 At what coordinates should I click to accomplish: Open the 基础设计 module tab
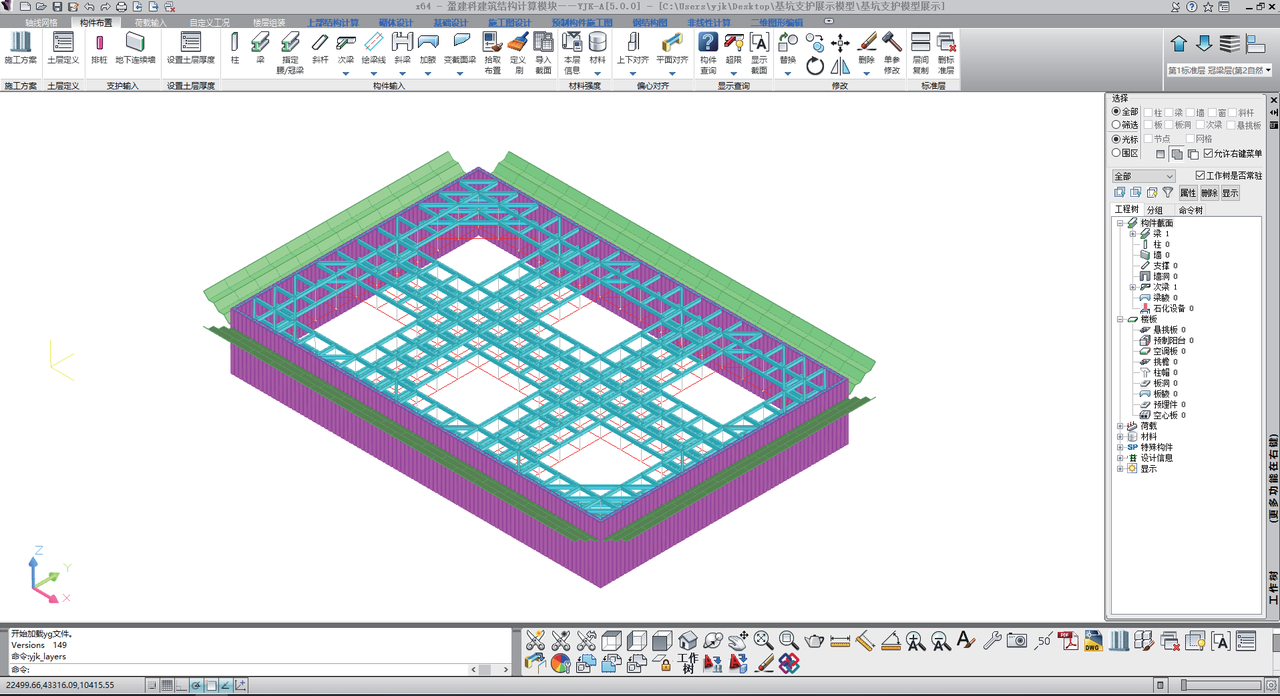tap(450, 22)
